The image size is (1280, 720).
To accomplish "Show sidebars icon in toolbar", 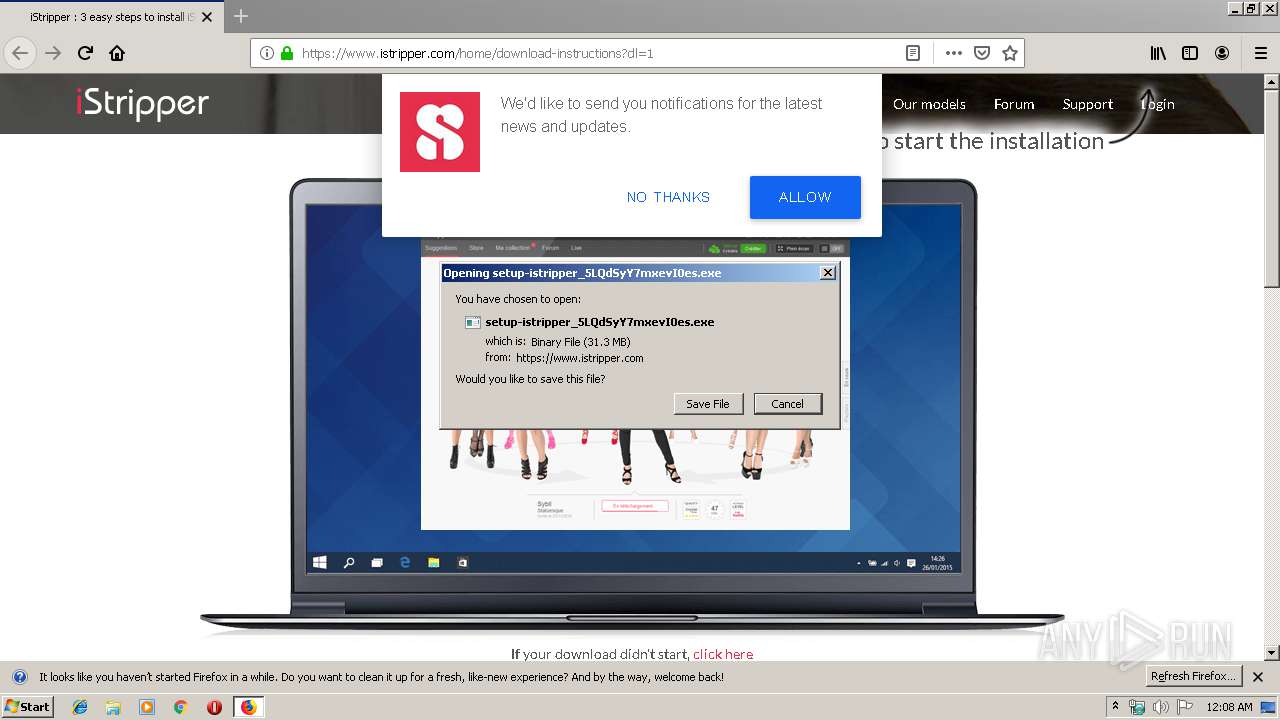I will point(1190,53).
